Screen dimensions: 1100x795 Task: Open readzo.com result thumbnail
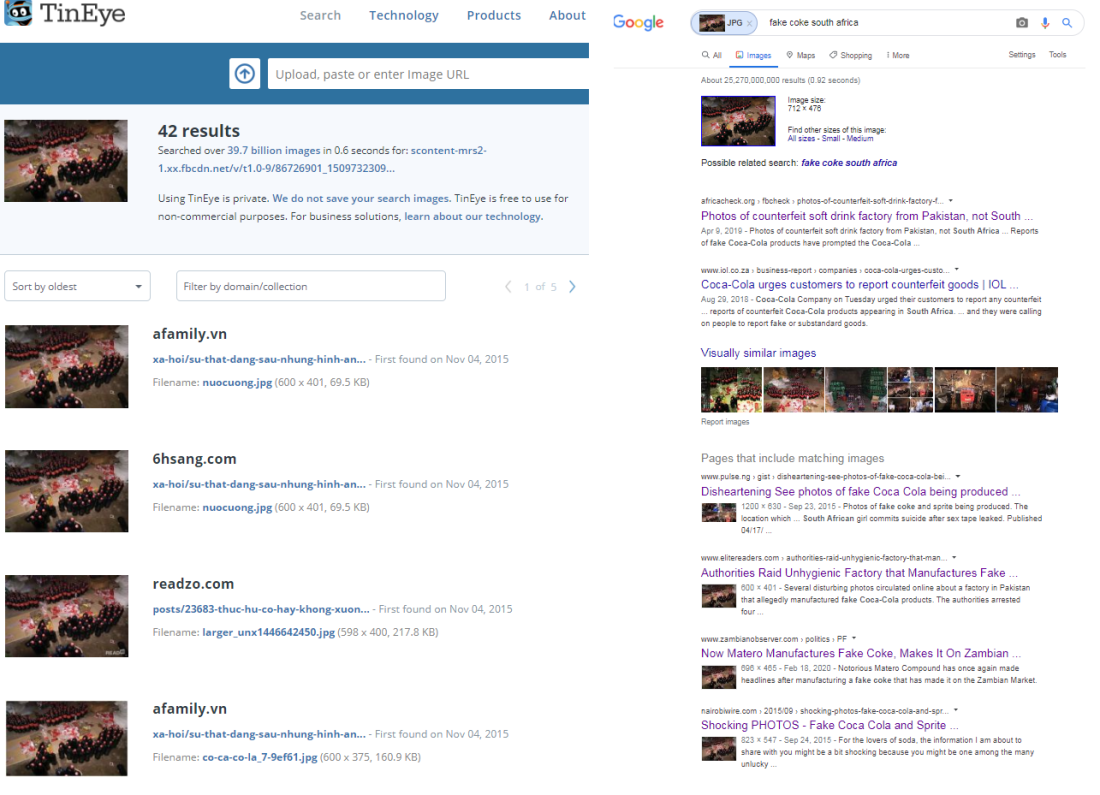click(67, 616)
